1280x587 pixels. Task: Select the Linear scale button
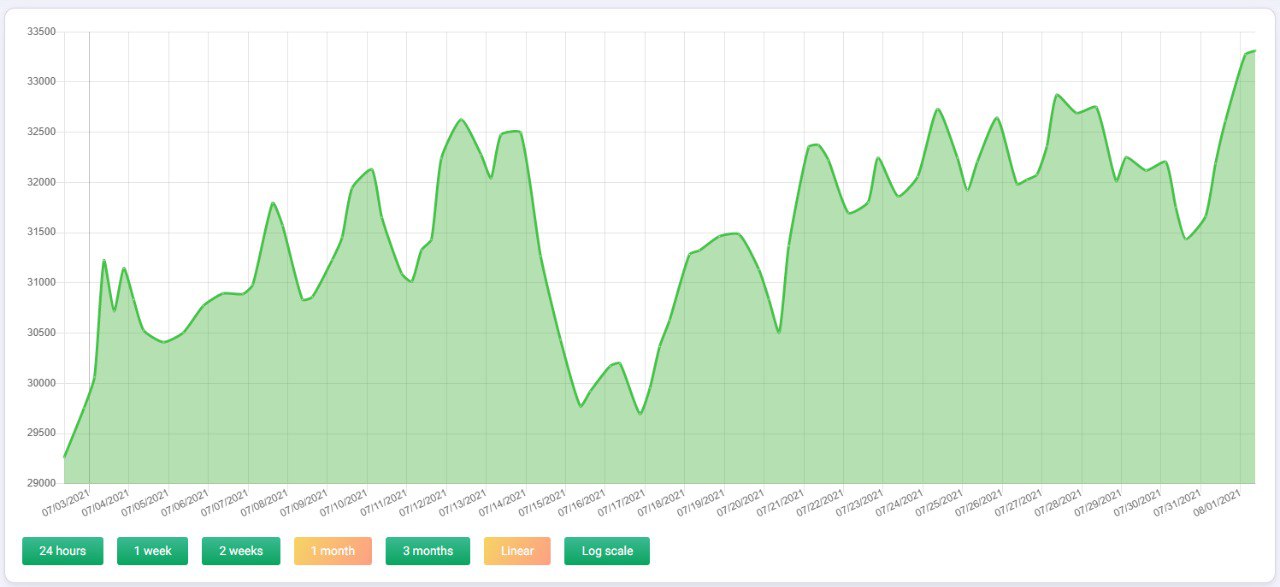pyautogui.click(x=517, y=551)
